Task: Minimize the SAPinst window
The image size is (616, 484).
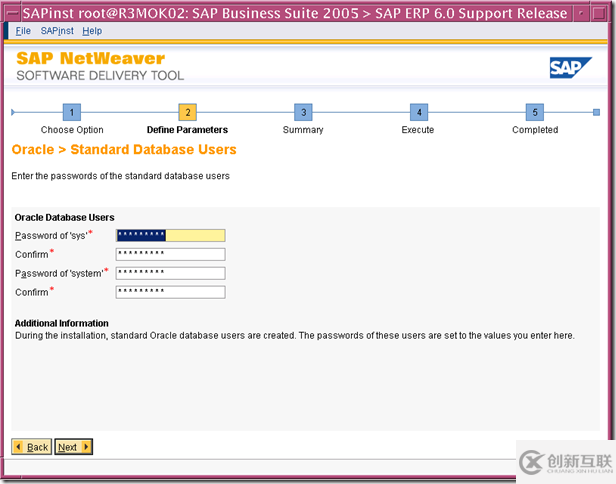Action: pos(581,13)
